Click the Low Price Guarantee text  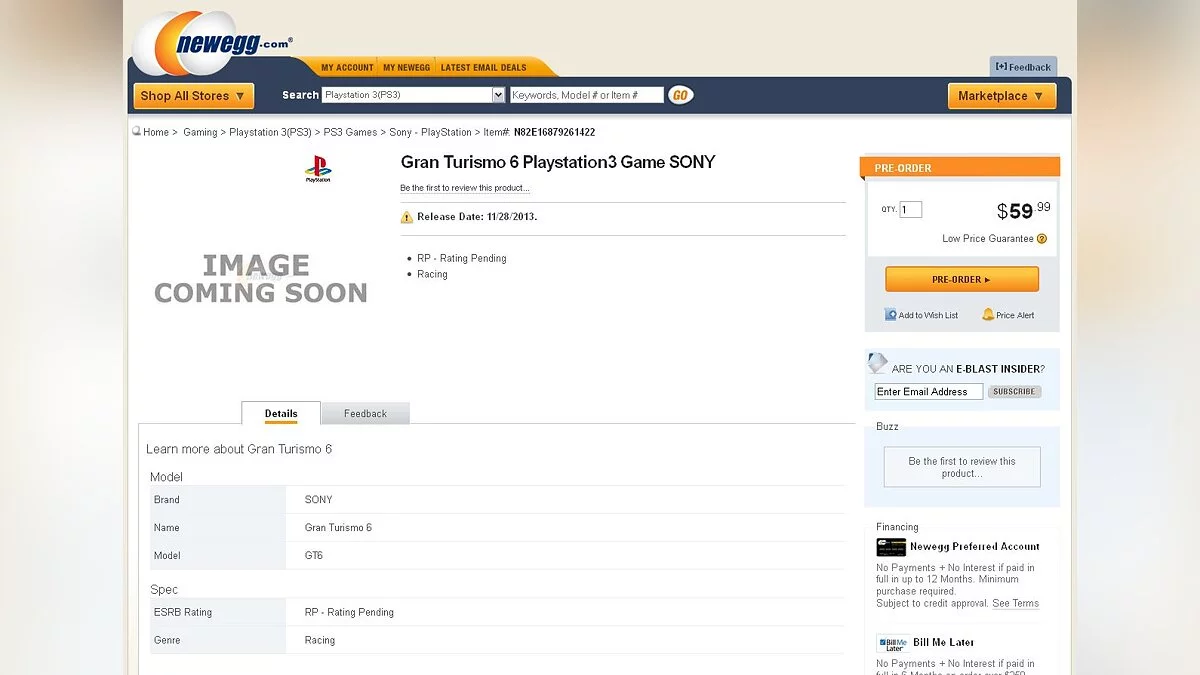[988, 239]
